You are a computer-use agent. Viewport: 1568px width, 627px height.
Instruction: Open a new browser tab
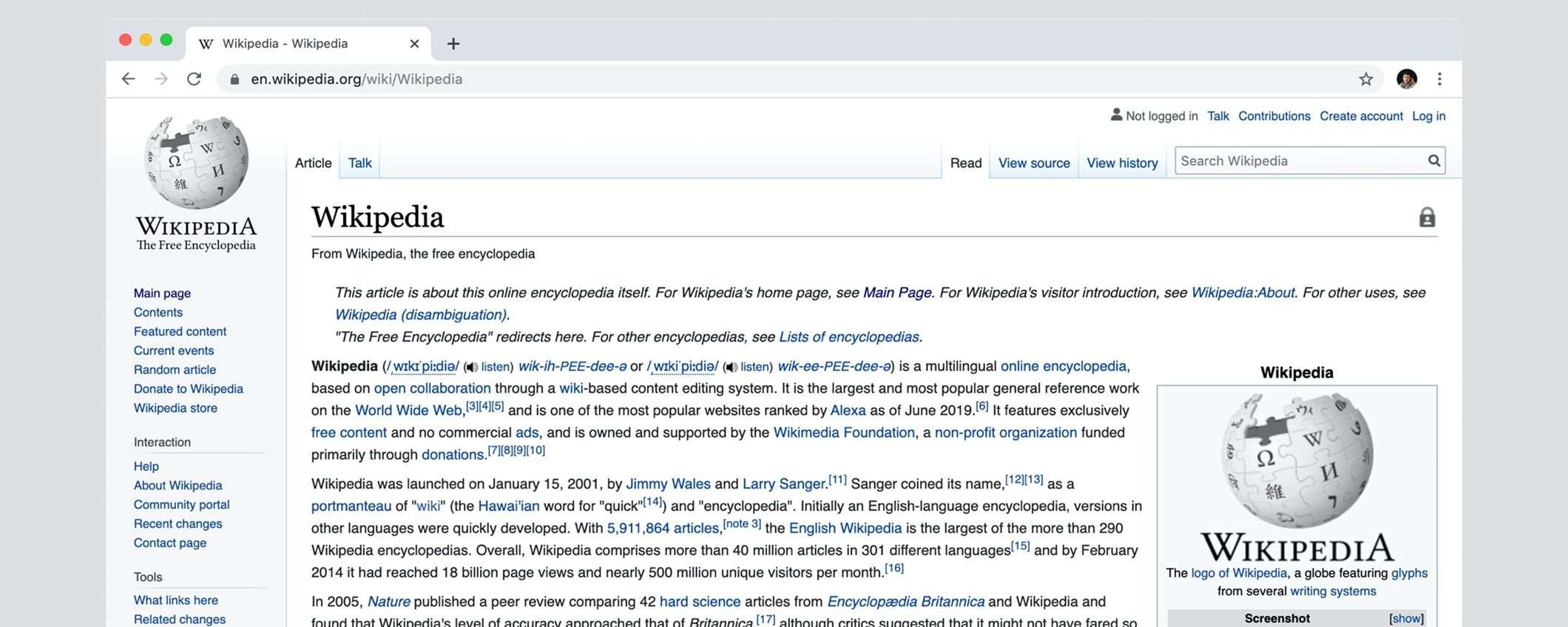coord(453,44)
